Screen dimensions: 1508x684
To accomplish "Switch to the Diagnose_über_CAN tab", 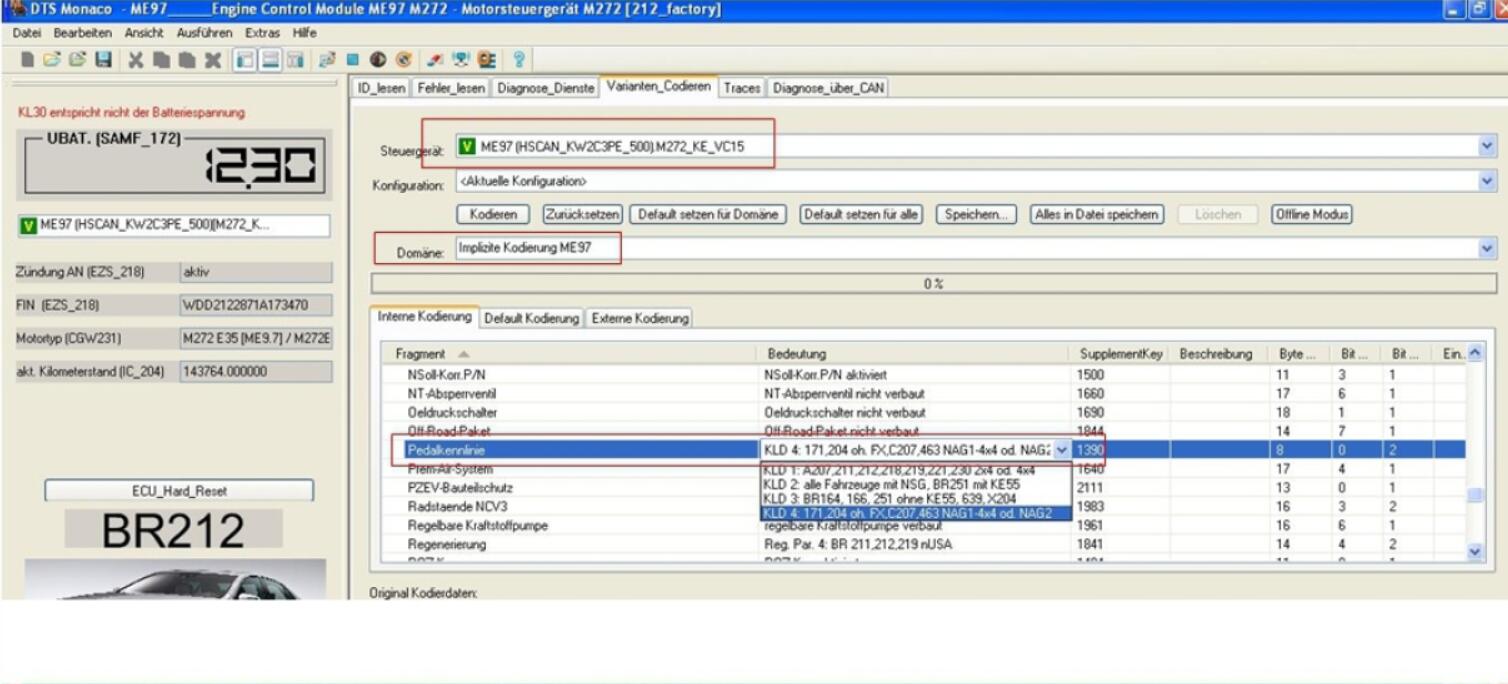I will 828,88.
